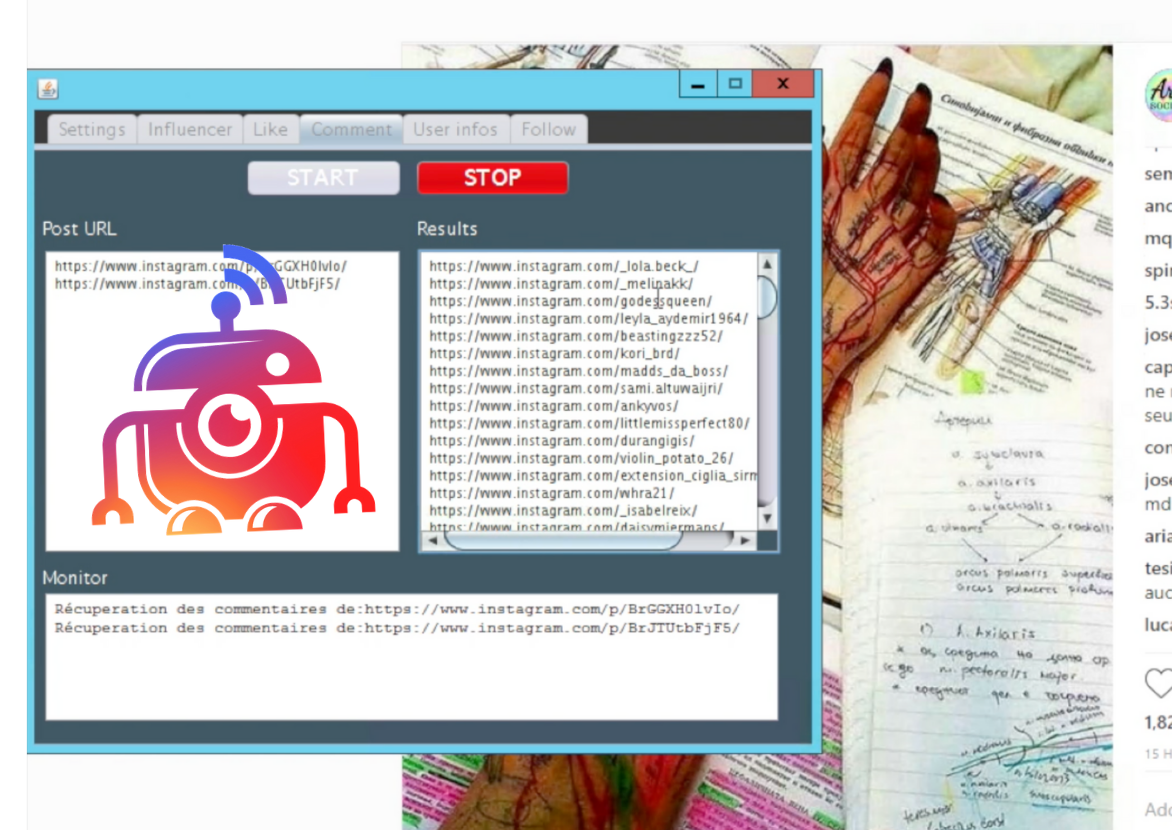Click the red STOP button
The width and height of the screenshot is (1172, 830).
[x=493, y=178]
